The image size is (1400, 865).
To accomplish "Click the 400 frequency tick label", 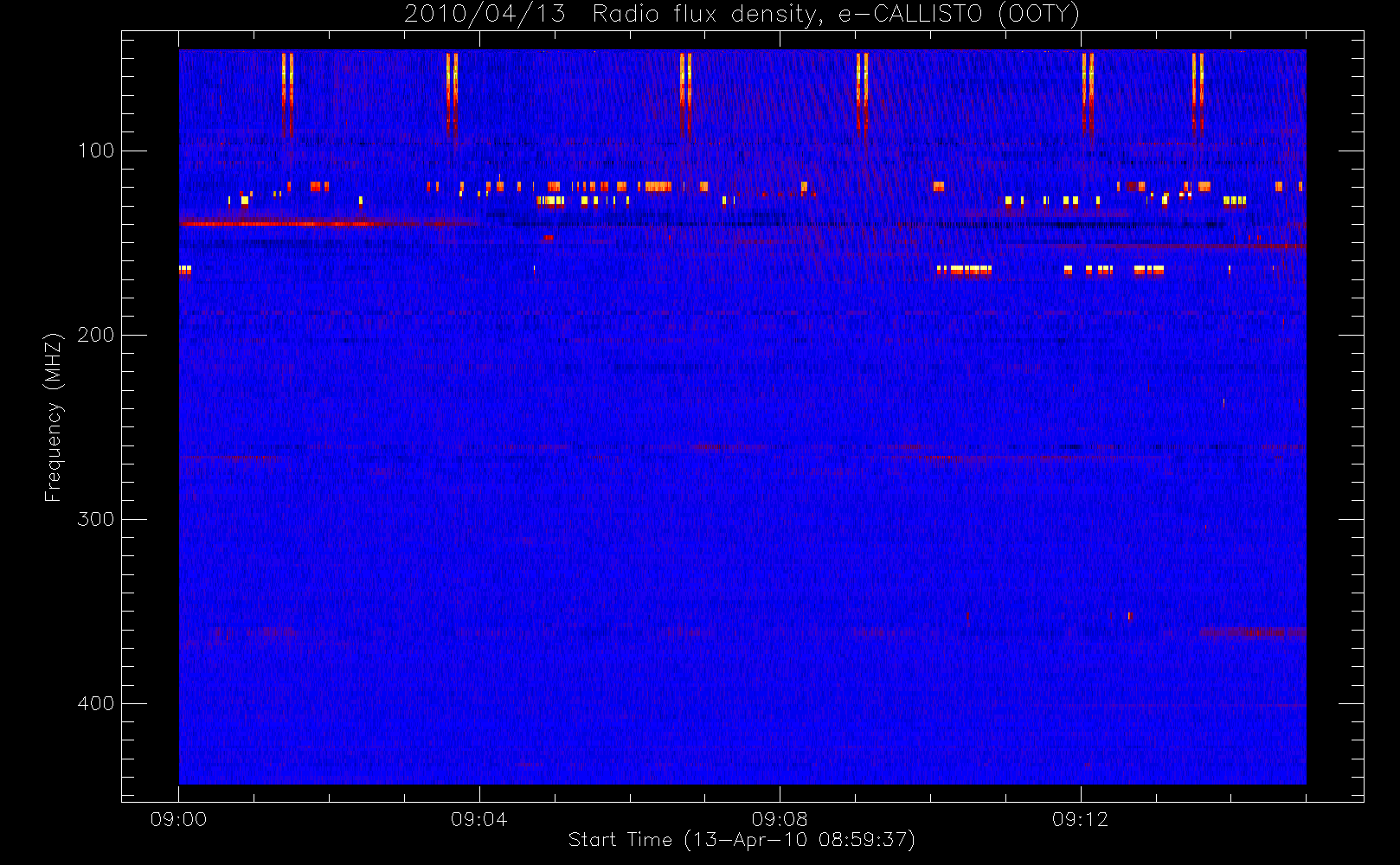I will coord(95,703).
